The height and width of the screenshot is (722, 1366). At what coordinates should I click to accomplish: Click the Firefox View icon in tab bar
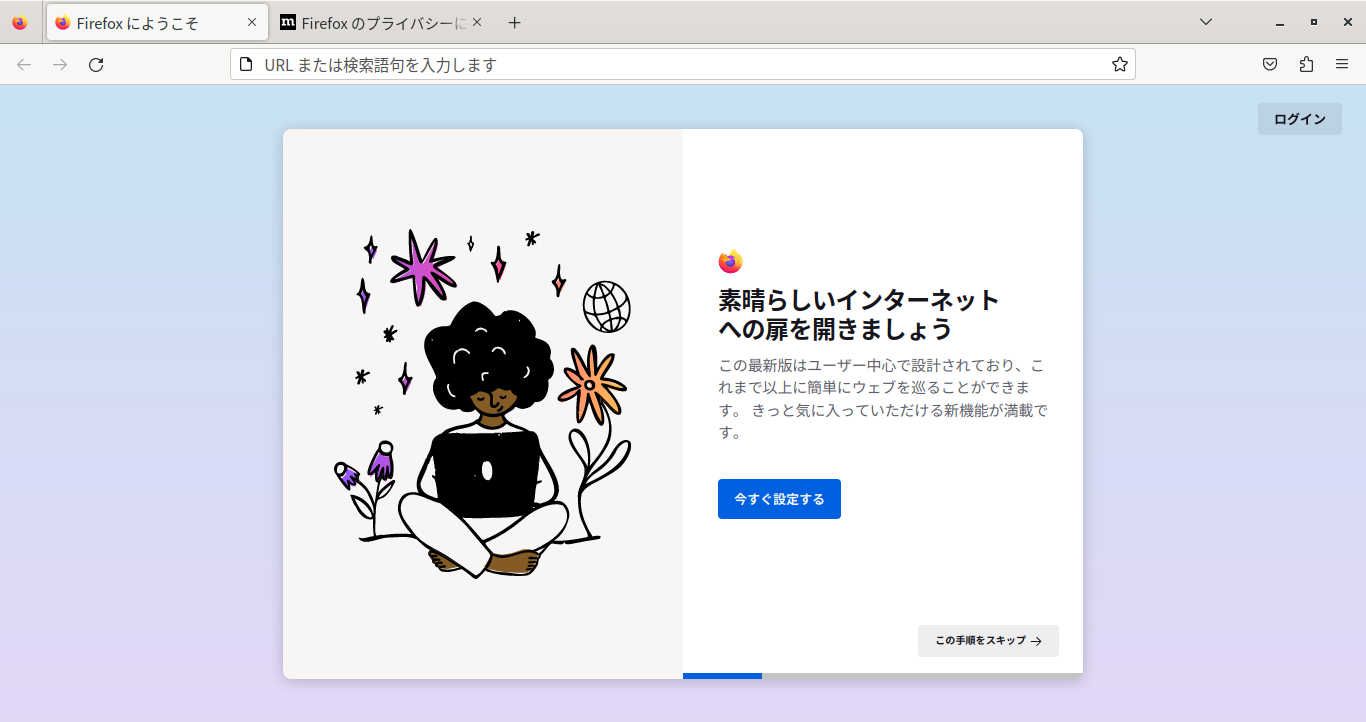(x=20, y=22)
